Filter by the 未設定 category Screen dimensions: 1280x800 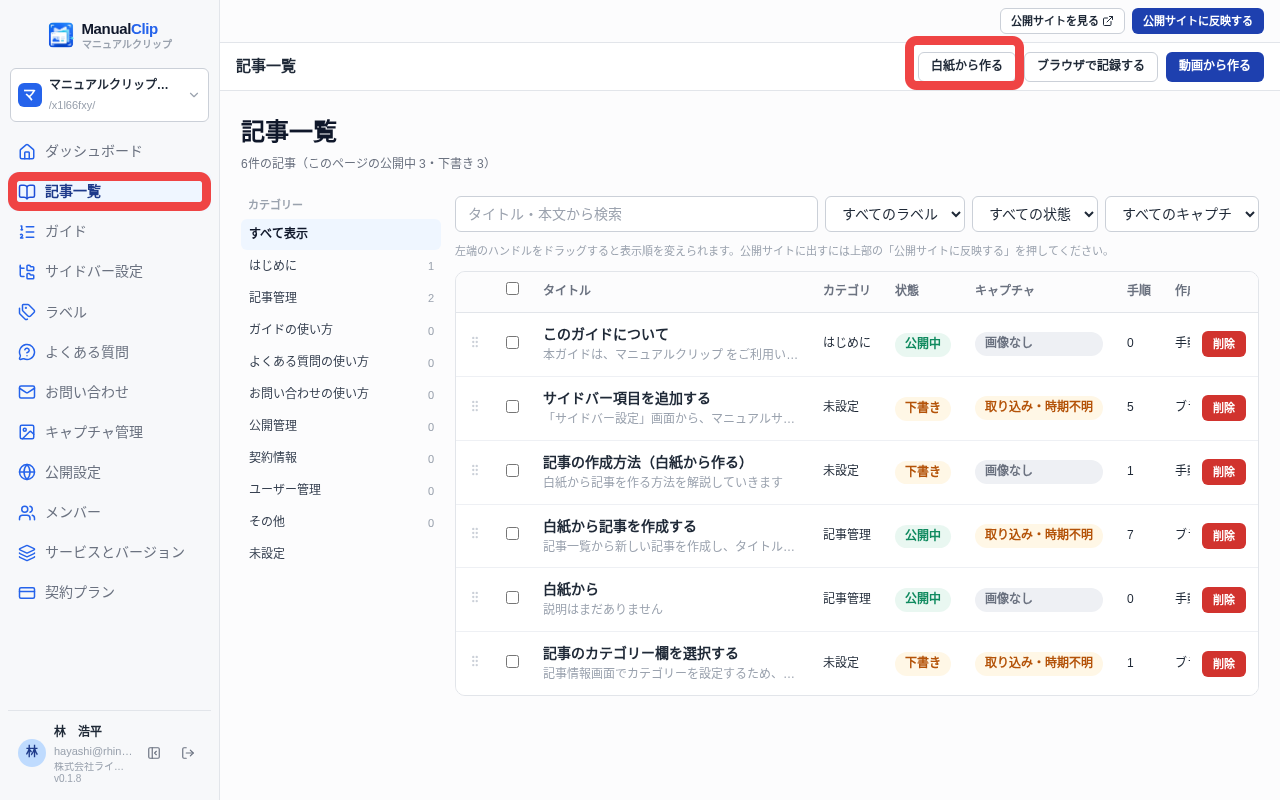click(x=341, y=554)
